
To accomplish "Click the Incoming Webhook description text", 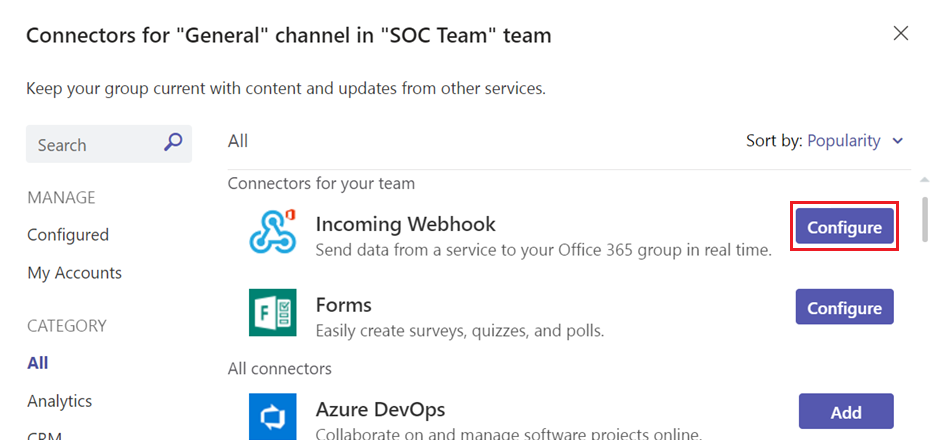I will (543, 250).
